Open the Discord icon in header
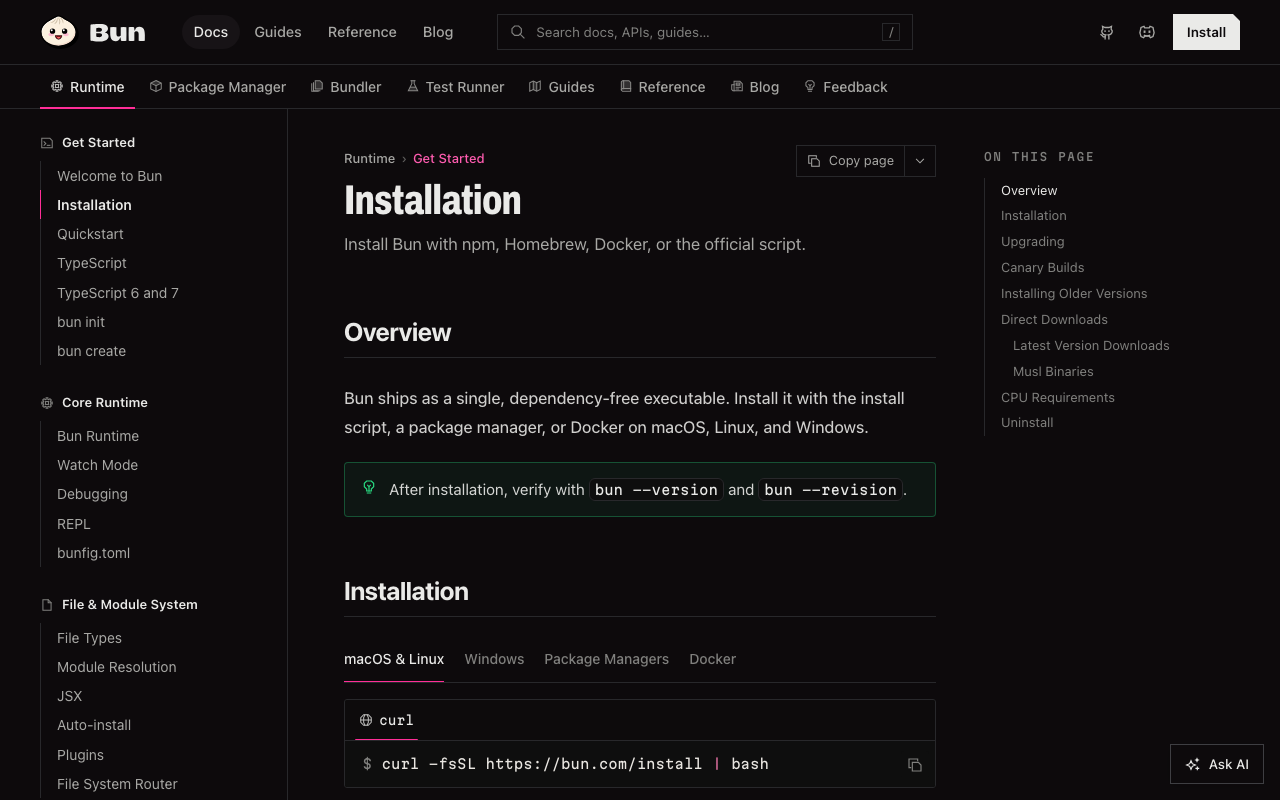This screenshot has height=800, width=1280. (1147, 32)
